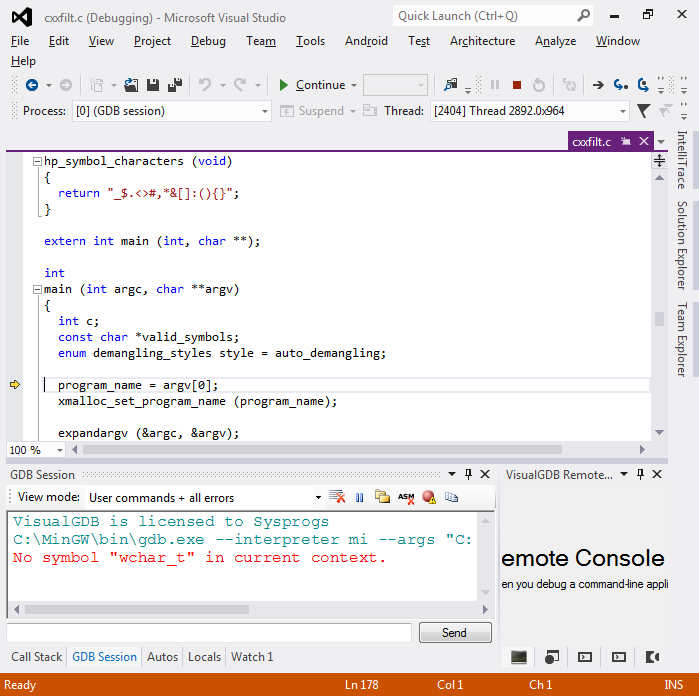
Task: Click the GDB command input field
Action: pyautogui.click(x=209, y=632)
